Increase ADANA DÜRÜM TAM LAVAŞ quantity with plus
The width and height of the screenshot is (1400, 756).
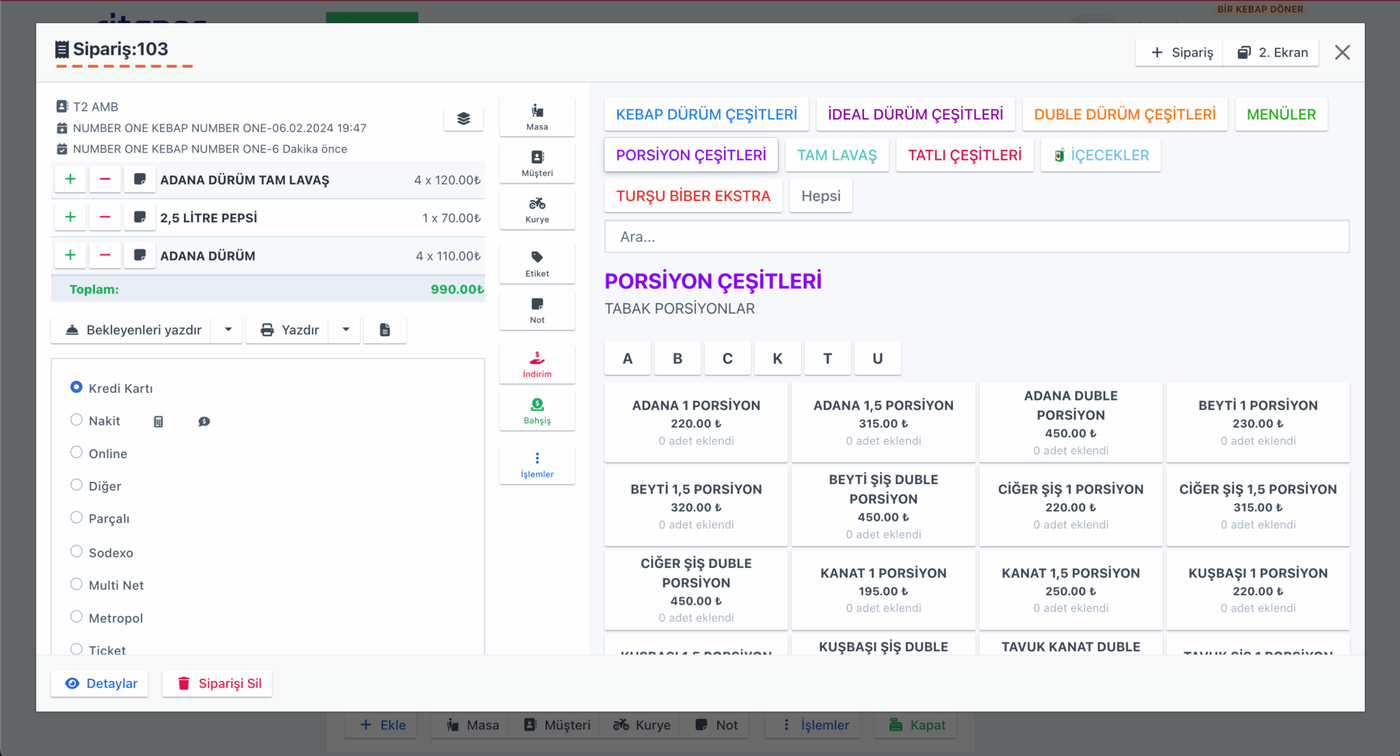pos(70,179)
